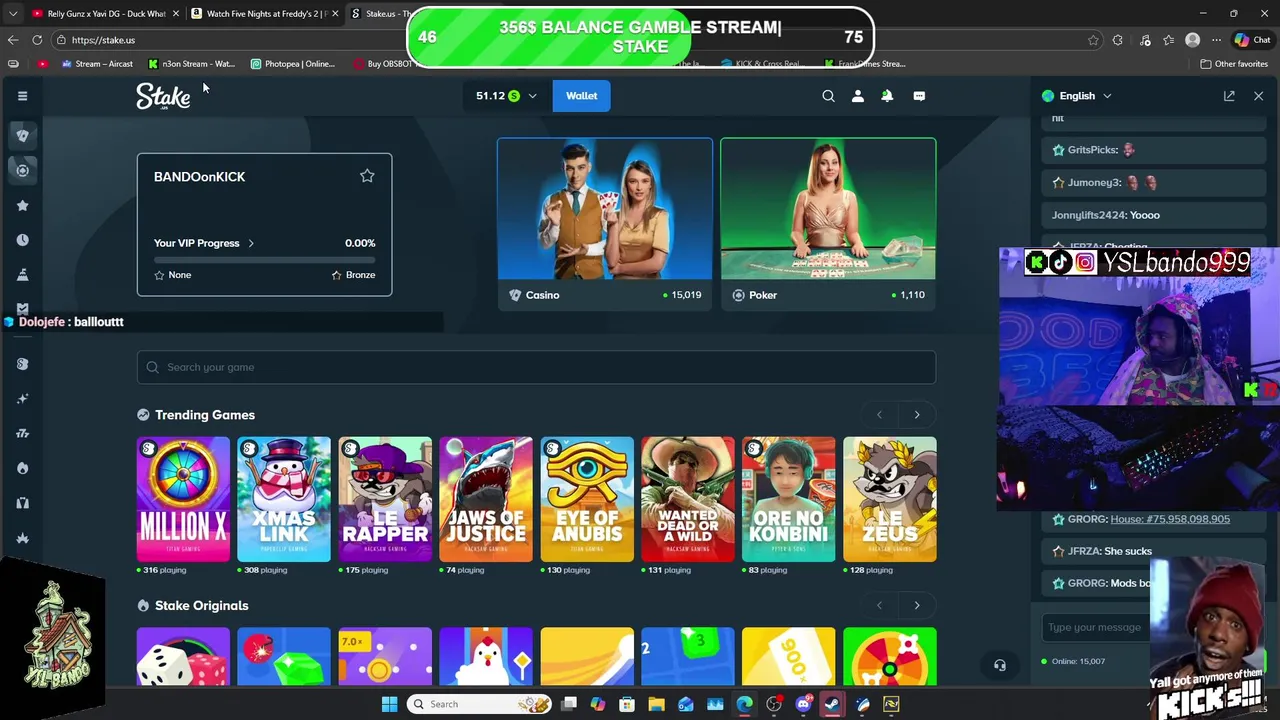The height and width of the screenshot is (720, 1280).
Task: Open the chat bubble icon in header
Action: click(x=919, y=96)
